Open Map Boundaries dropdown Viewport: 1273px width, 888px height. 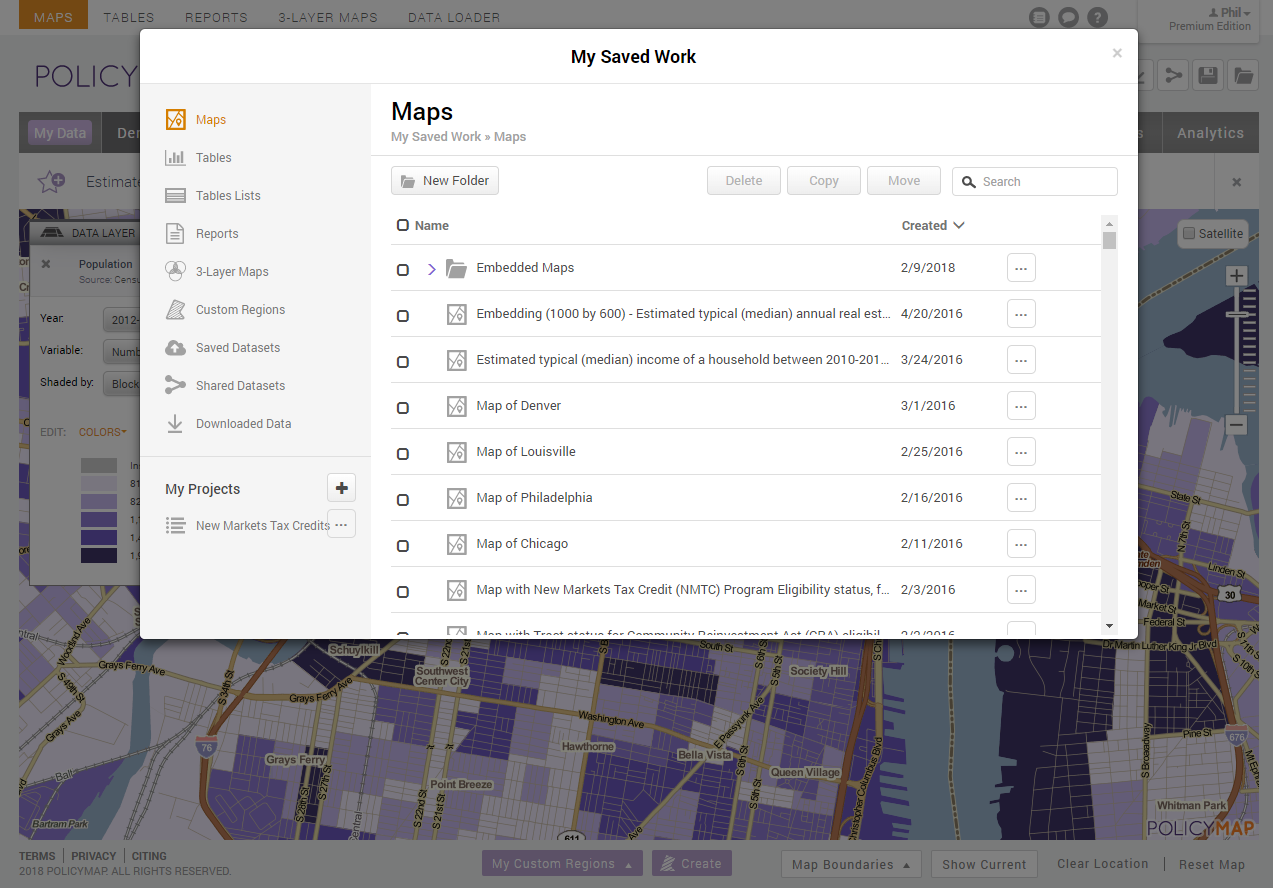(851, 864)
